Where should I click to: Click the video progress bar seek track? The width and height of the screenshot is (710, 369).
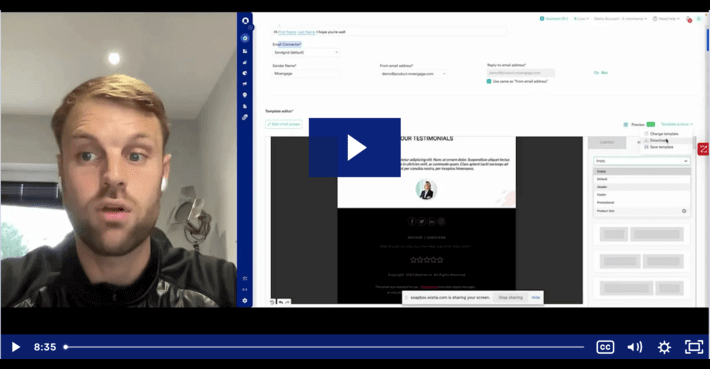point(324,347)
